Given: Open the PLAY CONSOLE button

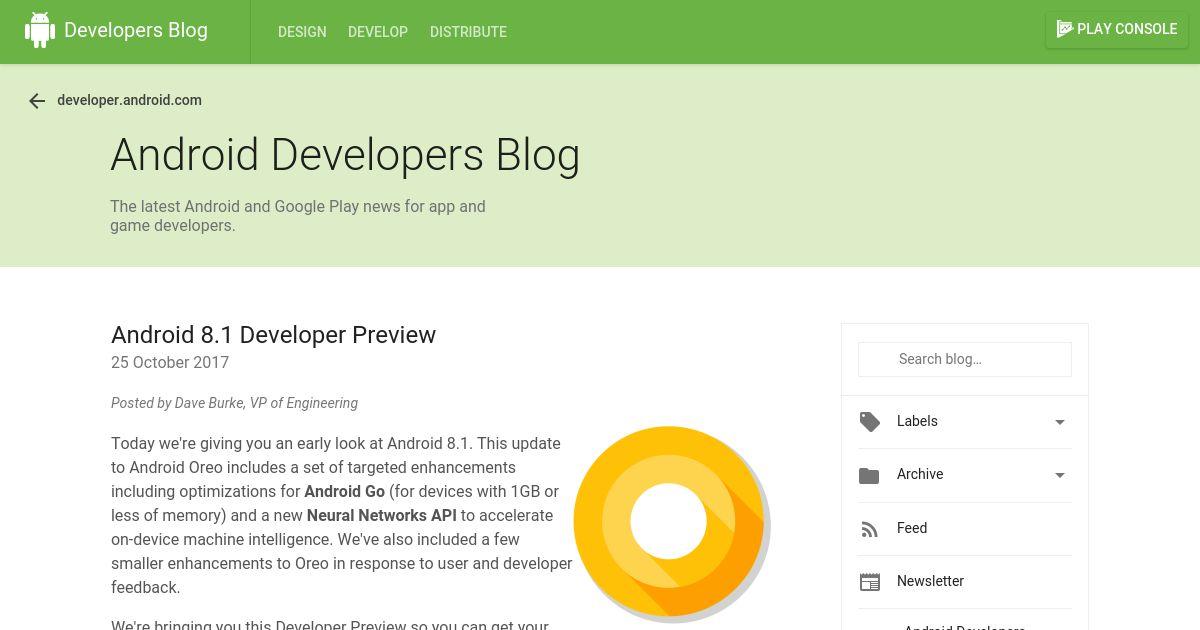Looking at the screenshot, I should point(1117,29).
